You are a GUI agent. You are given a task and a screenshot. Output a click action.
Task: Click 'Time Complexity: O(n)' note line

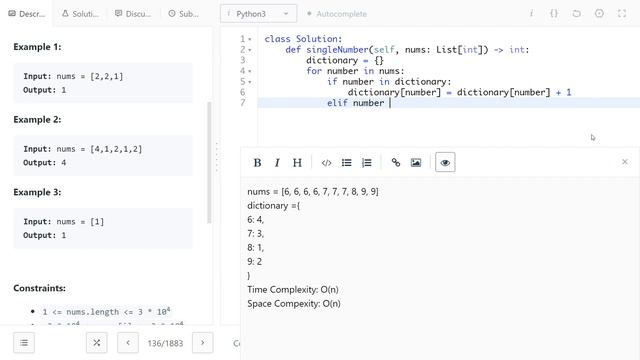(293, 289)
